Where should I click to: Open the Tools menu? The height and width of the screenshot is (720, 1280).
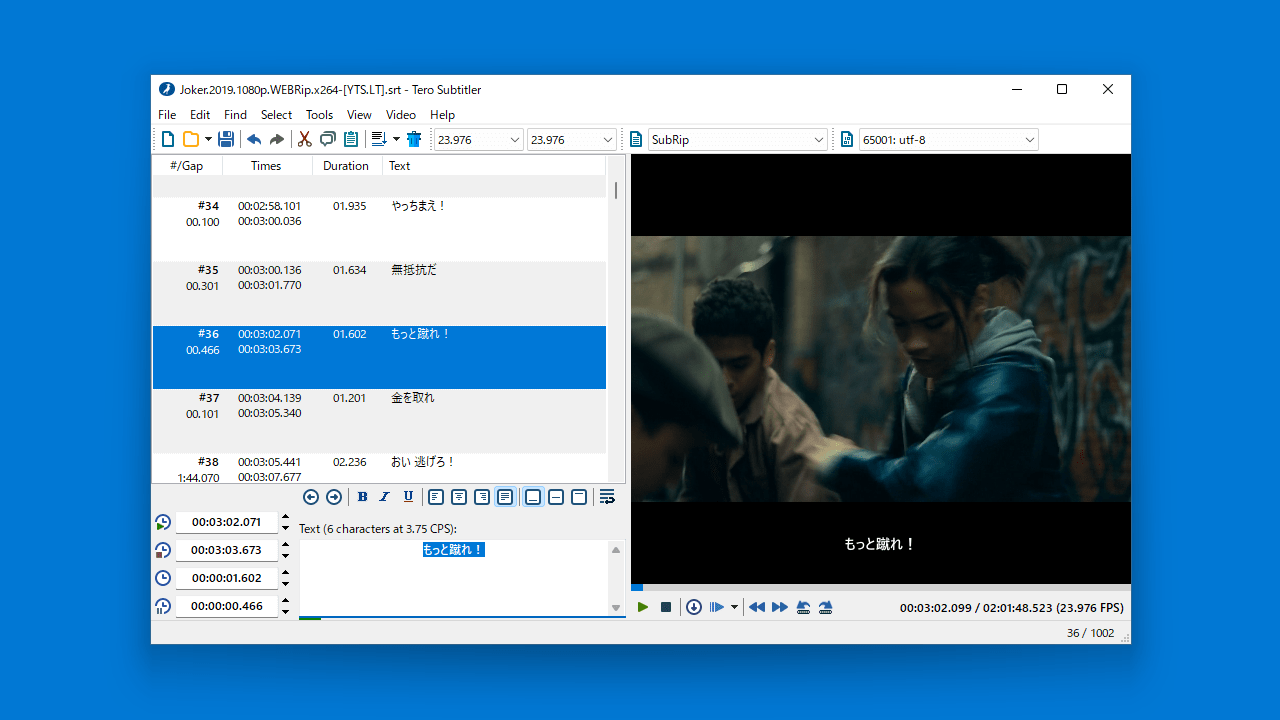319,115
